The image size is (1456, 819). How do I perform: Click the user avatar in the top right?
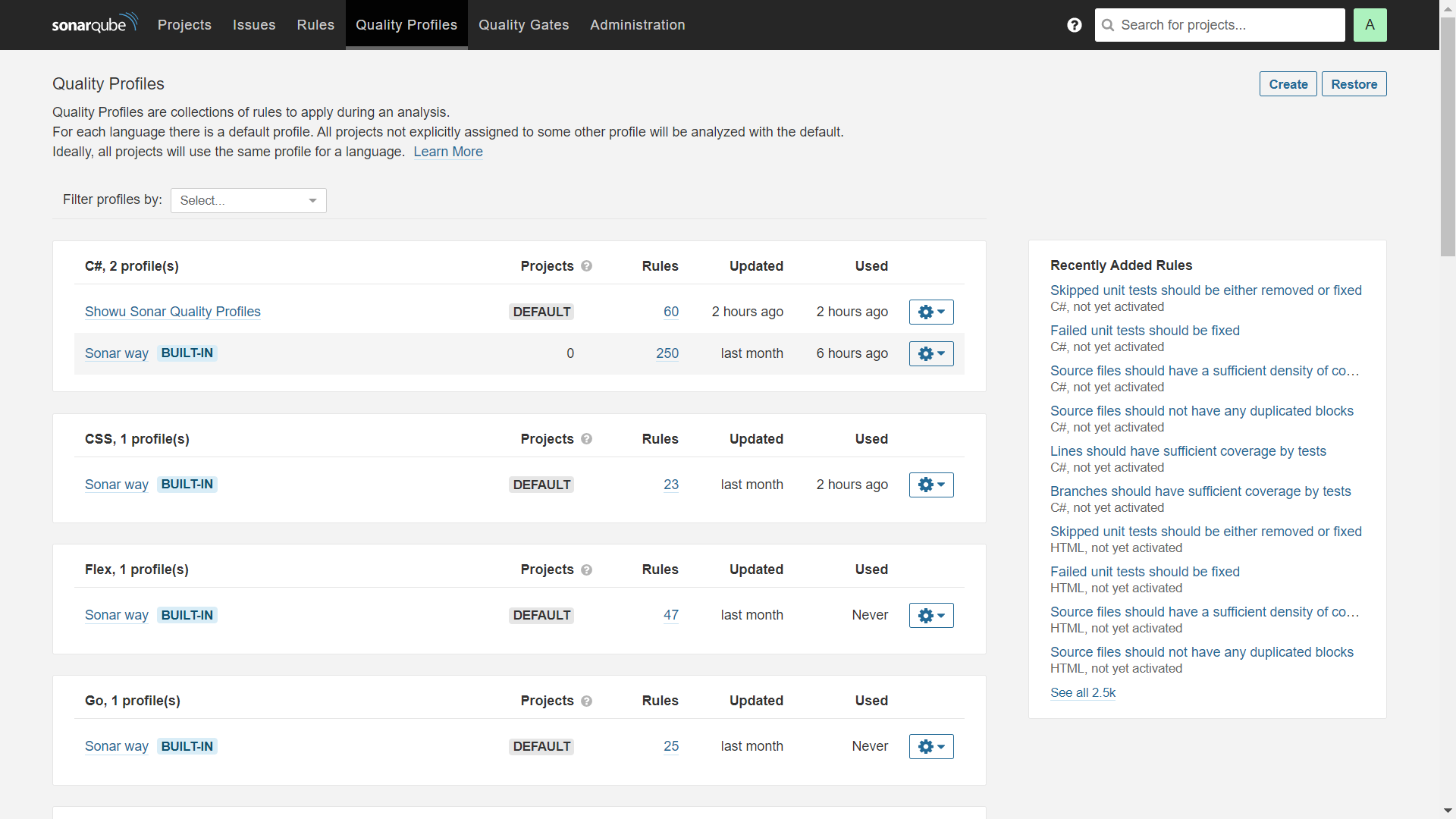click(1370, 25)
